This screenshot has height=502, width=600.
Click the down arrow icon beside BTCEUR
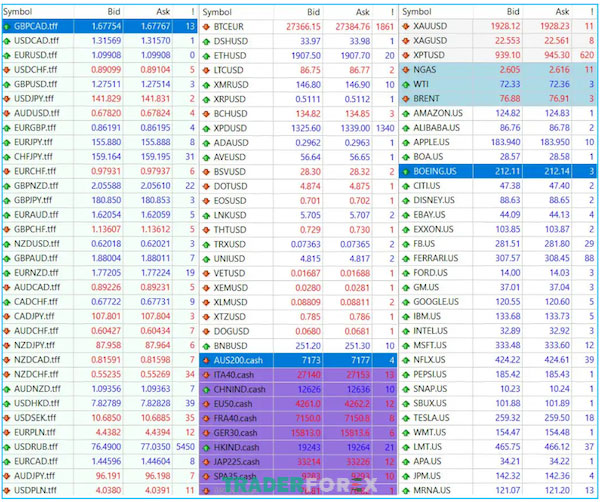pyautogui.click(x=206, y=27)
